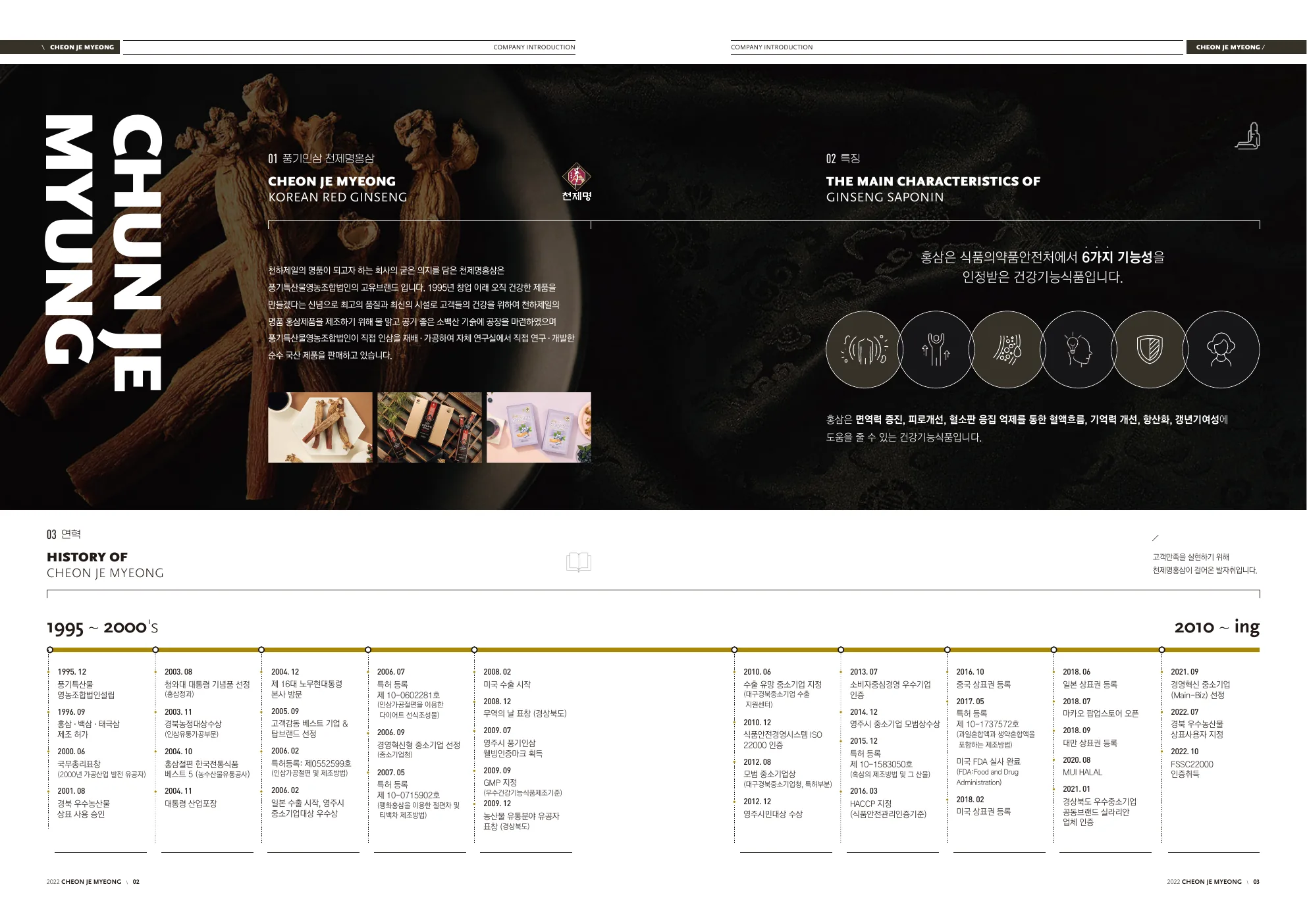Click timeline marker above the 2003. 08 entry
This screenshot has height=924, width=1307.
pyautogui.click(x=155, y=650)
